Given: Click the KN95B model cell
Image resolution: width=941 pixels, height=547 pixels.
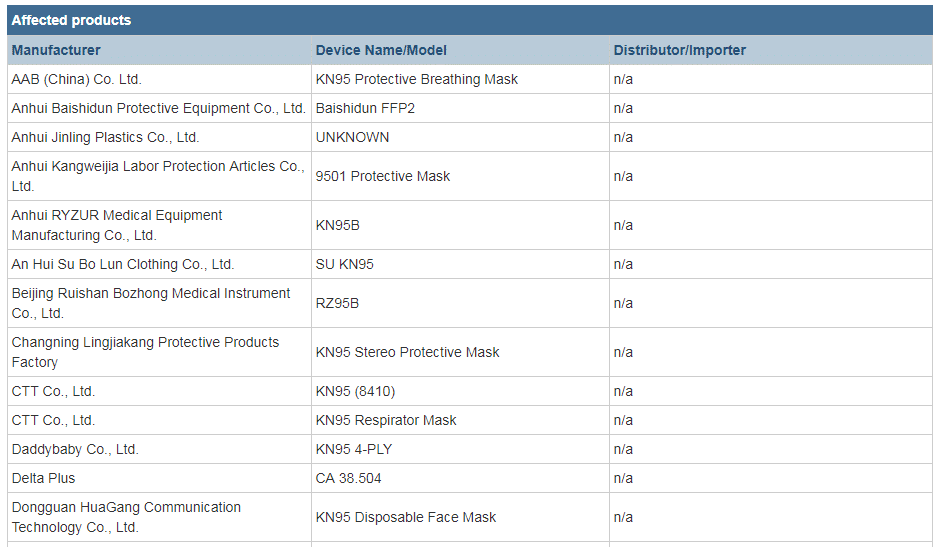Looking at the screenshot, I should (x=460, y=225).
